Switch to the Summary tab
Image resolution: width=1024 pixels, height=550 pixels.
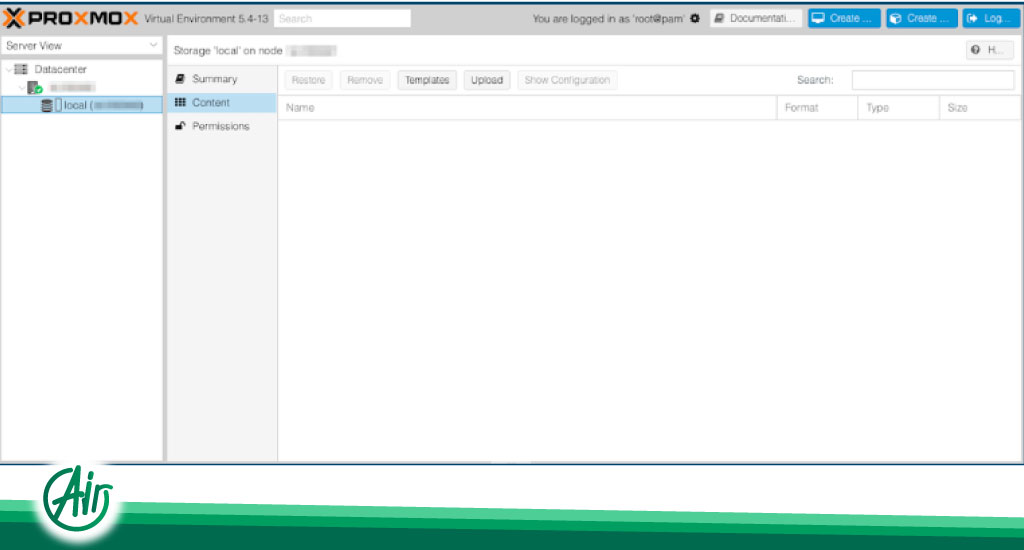click(222, 78)
